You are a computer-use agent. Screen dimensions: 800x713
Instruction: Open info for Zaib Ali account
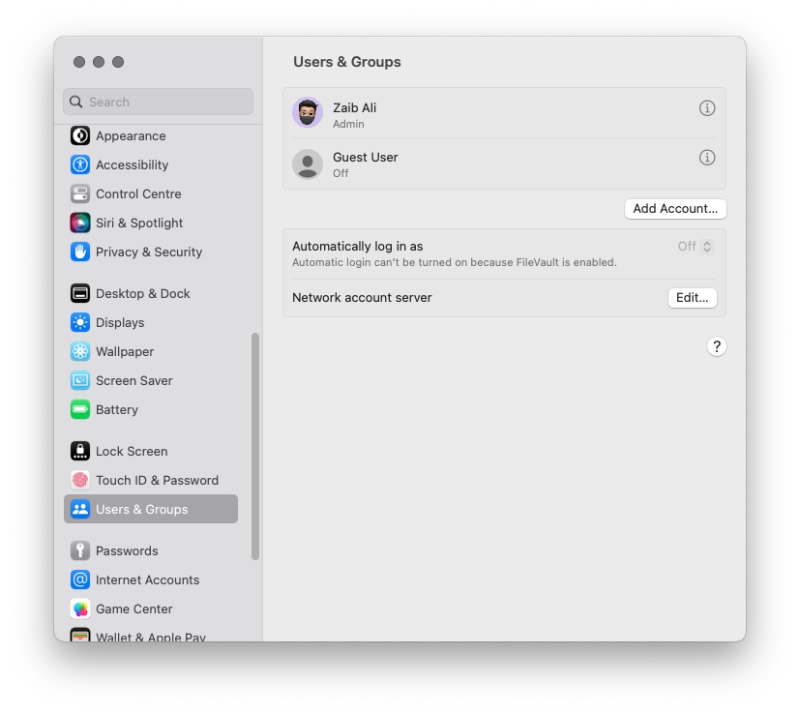click(707, 108)
